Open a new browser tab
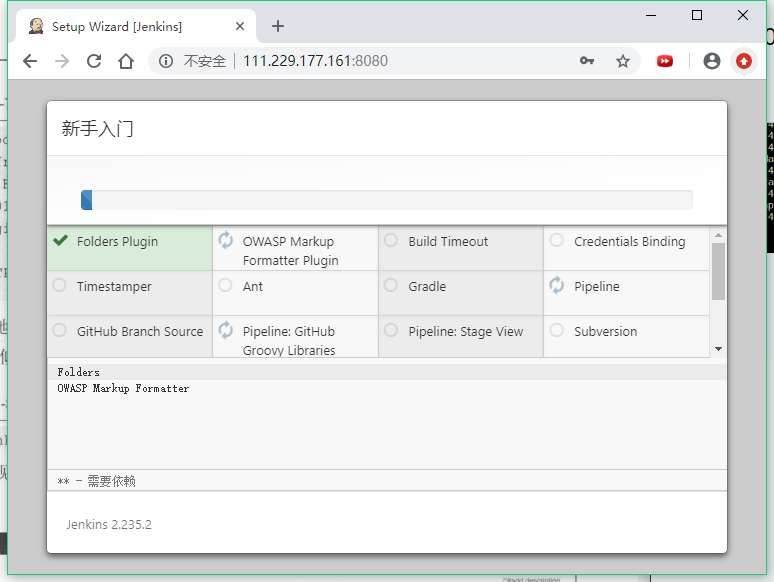This screenshot has height=582, width=774. [278, 26]
